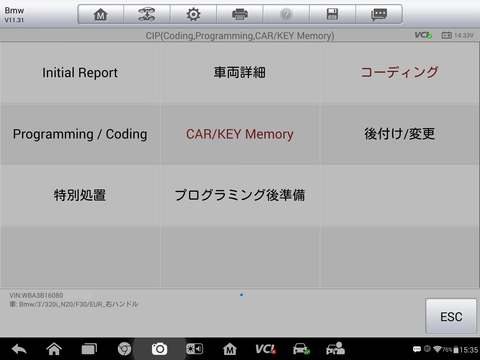Click the Bmw V11.31 version label
This screenshot has width=480, height=360.
coord(14,15)
